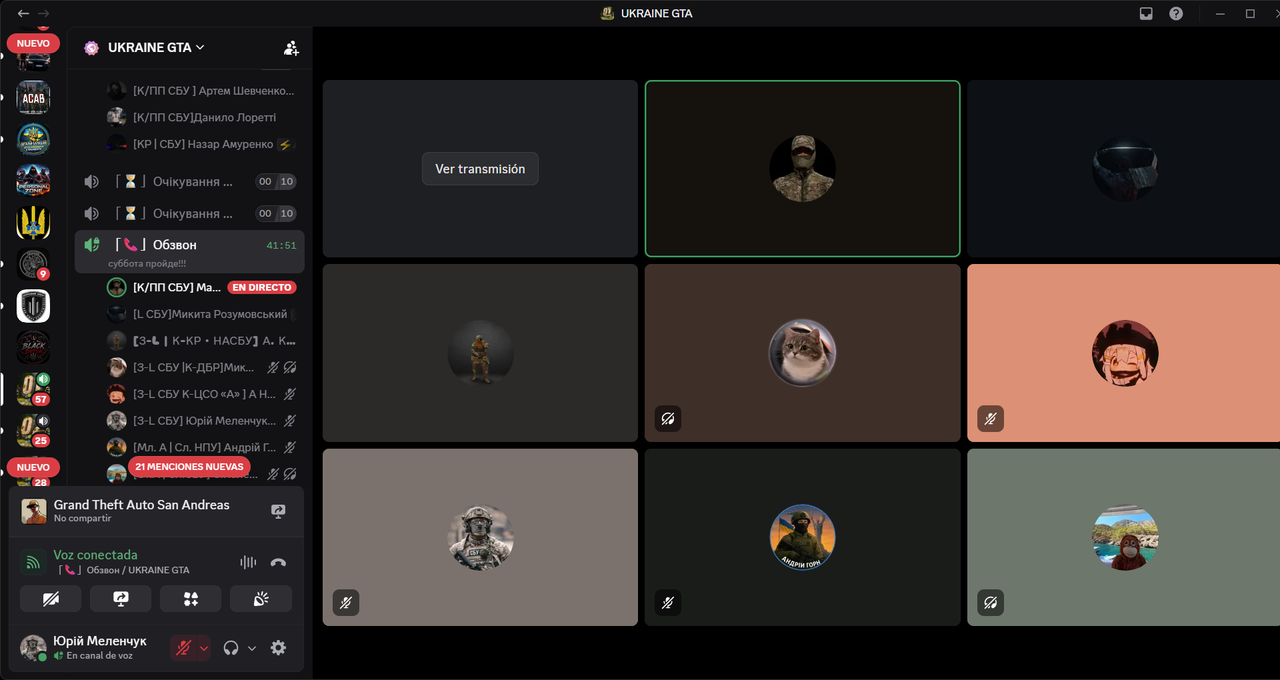This screenshot has width=1280, height=680.
Task: Select member Назар Амуренко
Action: 201,144
